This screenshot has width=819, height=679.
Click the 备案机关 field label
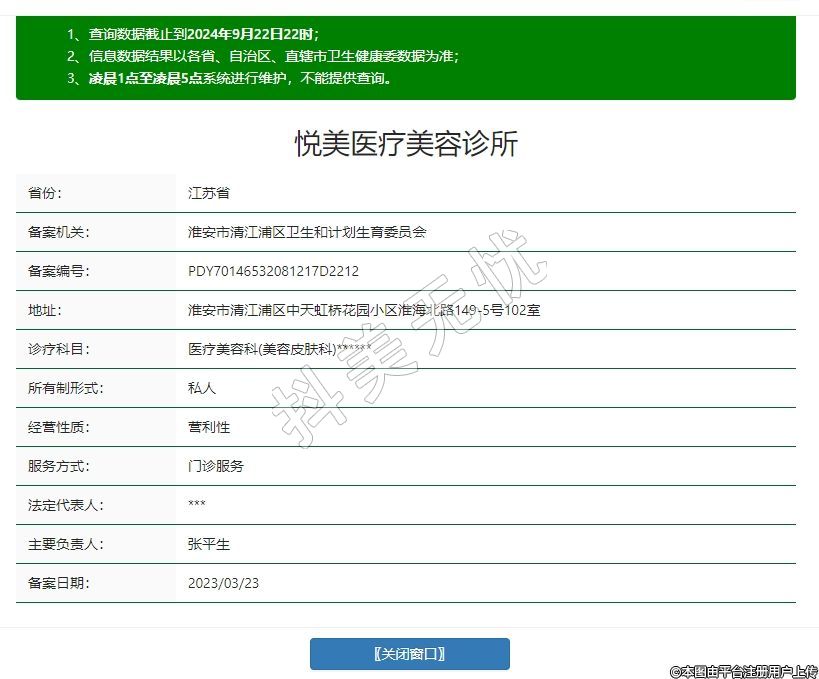pyautogui.click(x=59, y=232)
